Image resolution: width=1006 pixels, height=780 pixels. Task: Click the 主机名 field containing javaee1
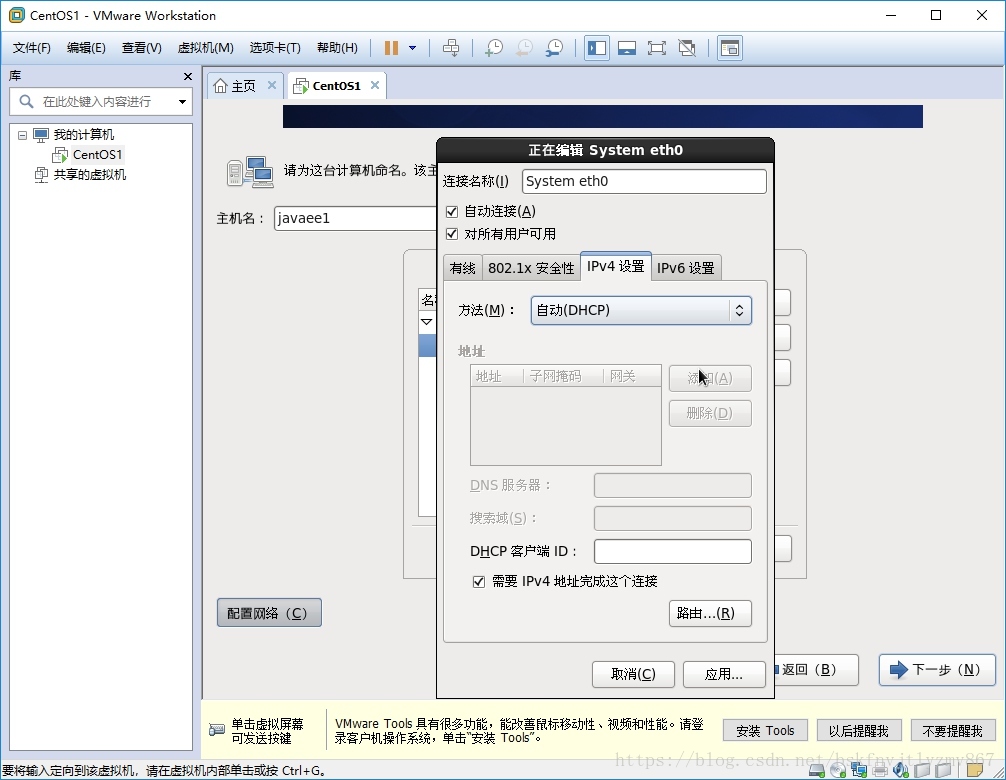(x=355, y=218)
